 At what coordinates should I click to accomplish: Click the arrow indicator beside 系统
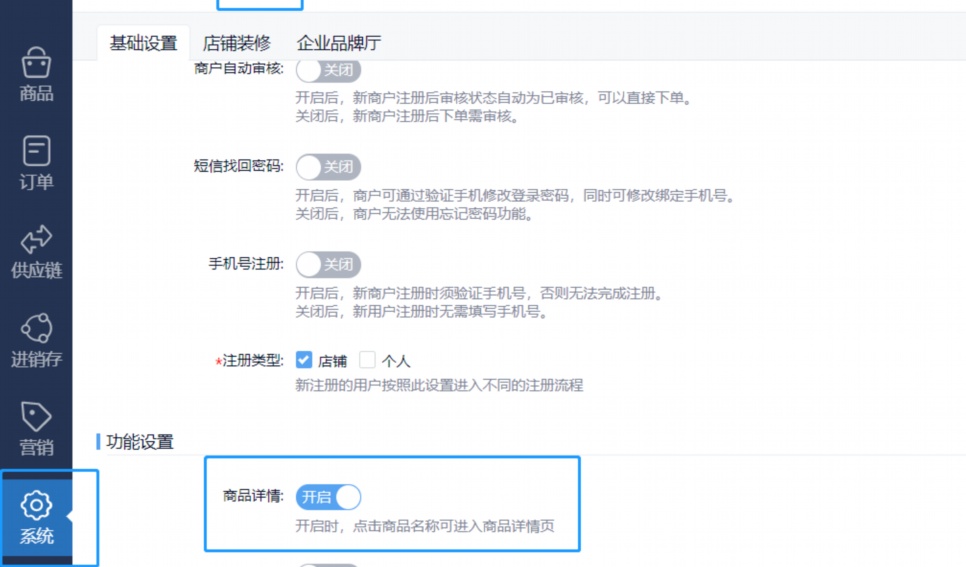coord(69,518)
